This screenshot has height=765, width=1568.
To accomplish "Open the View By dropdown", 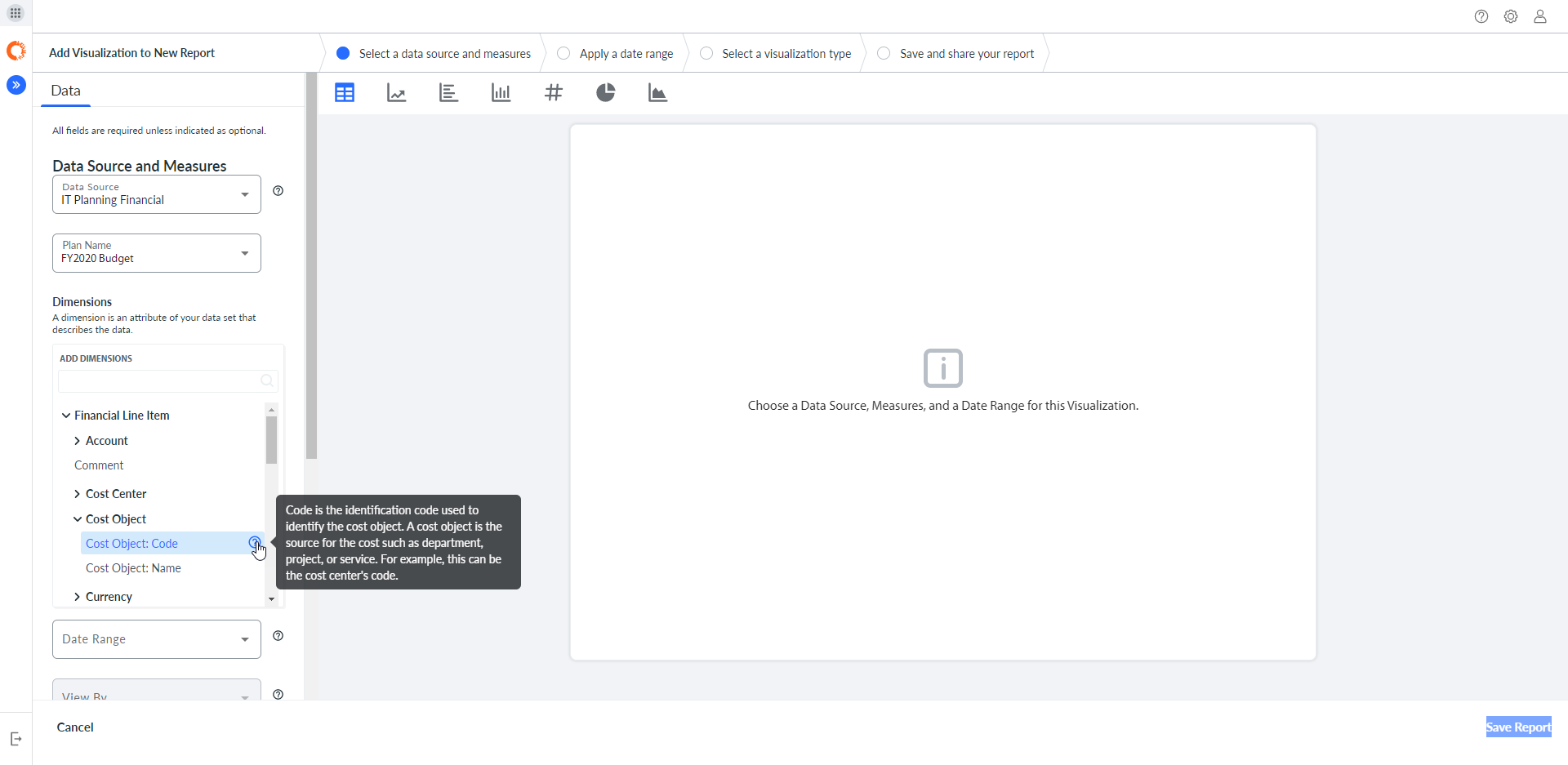I will tap(157, 690).
